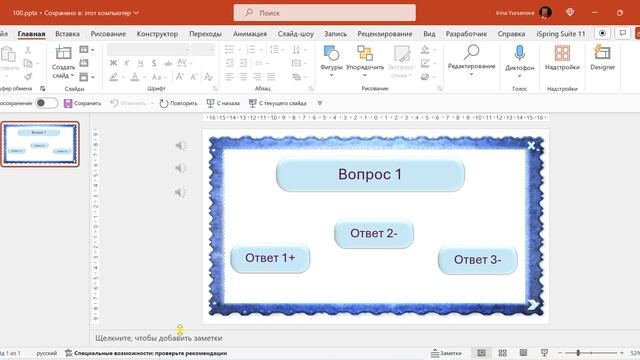The image size is (640, 360).
Task: Switch to slide sorter view in status bar
Action: pos(502,353)
